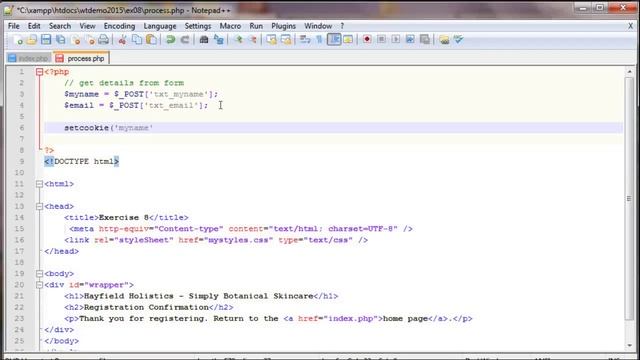Click the $myname = $_POST line
The height and width of the screenshot is (360, 640).
coord(141,94)
